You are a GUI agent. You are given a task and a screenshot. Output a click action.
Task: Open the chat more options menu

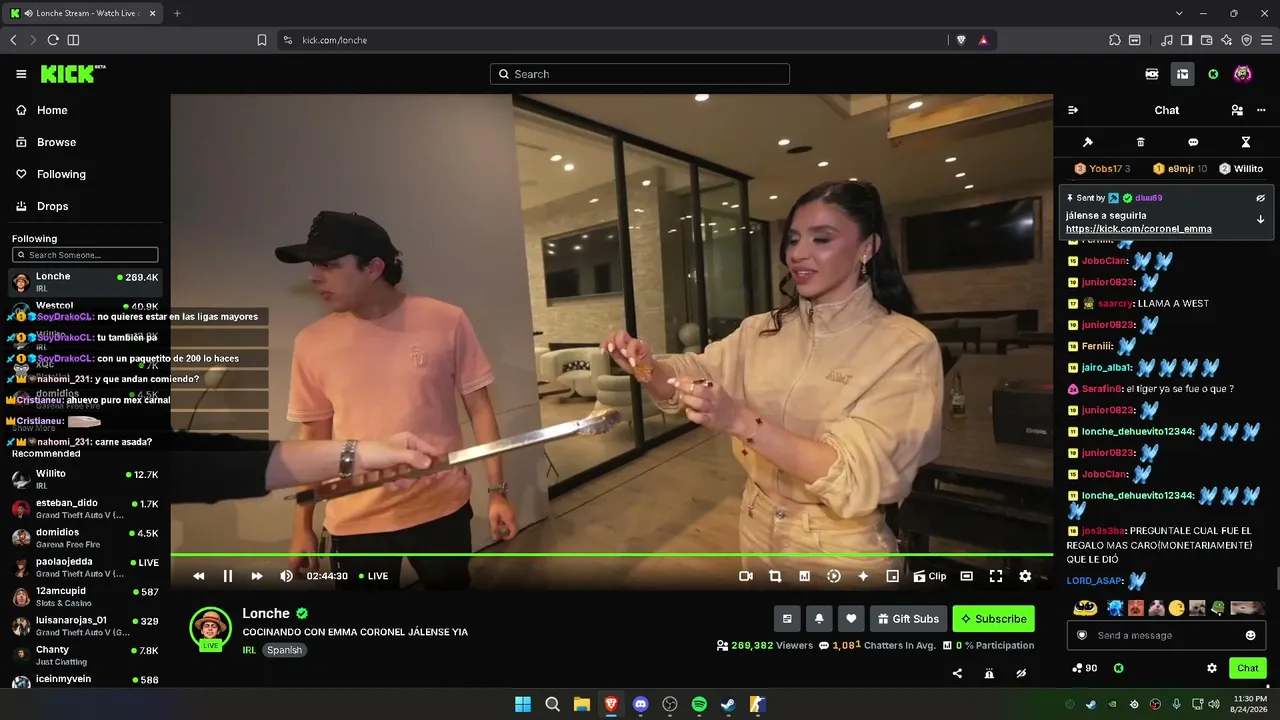coord(1261,110)
